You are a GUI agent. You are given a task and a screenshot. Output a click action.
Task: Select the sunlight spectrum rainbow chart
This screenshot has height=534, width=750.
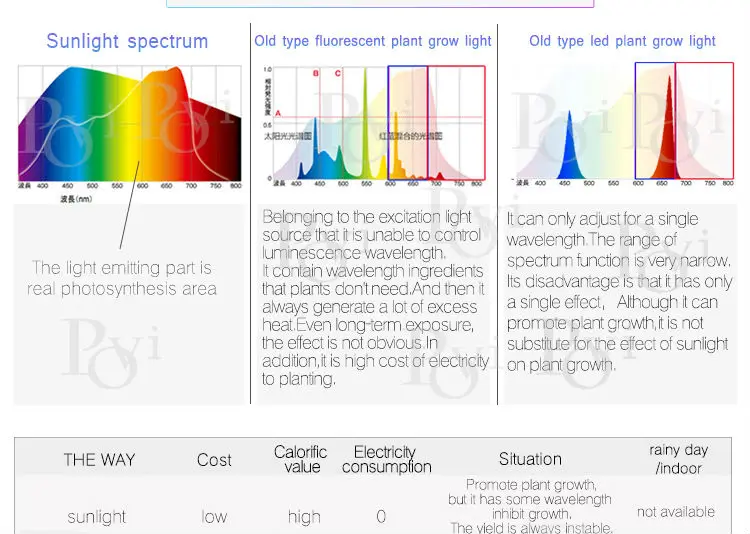click(x=130, y=127)
